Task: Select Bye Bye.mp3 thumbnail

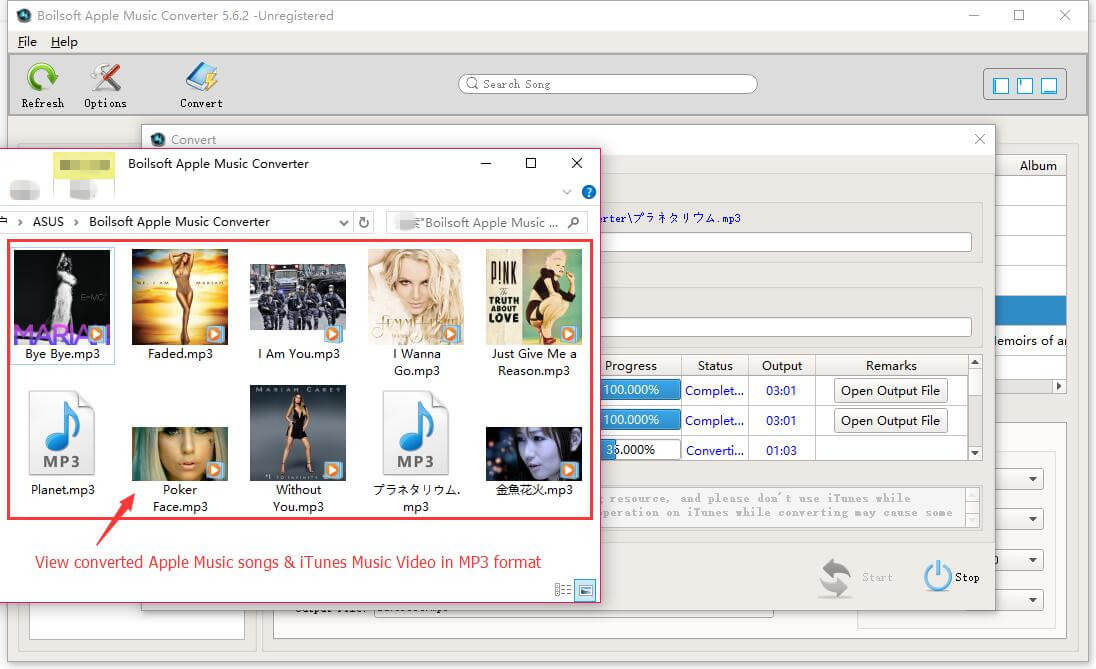Action: 62,297
